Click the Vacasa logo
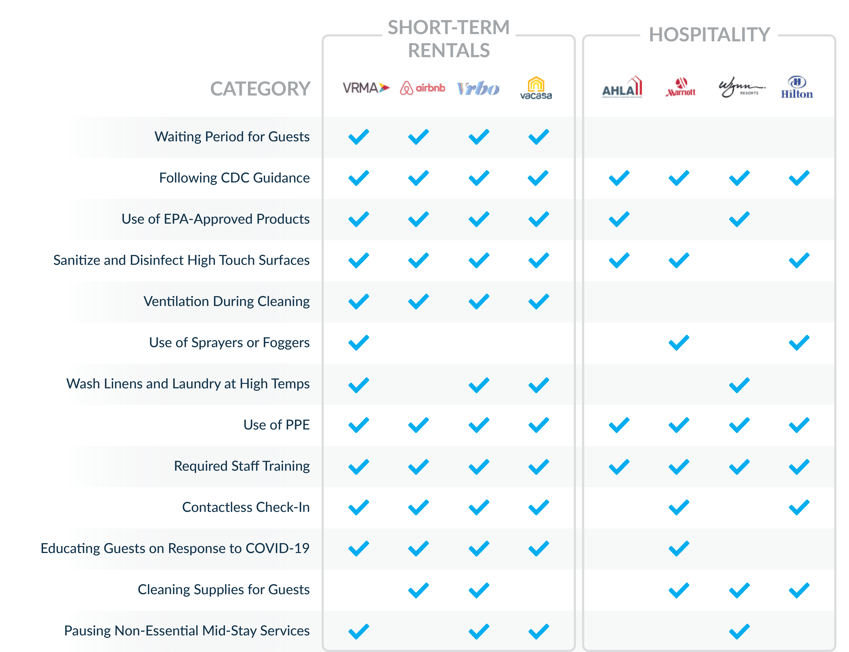 (536, 88)
